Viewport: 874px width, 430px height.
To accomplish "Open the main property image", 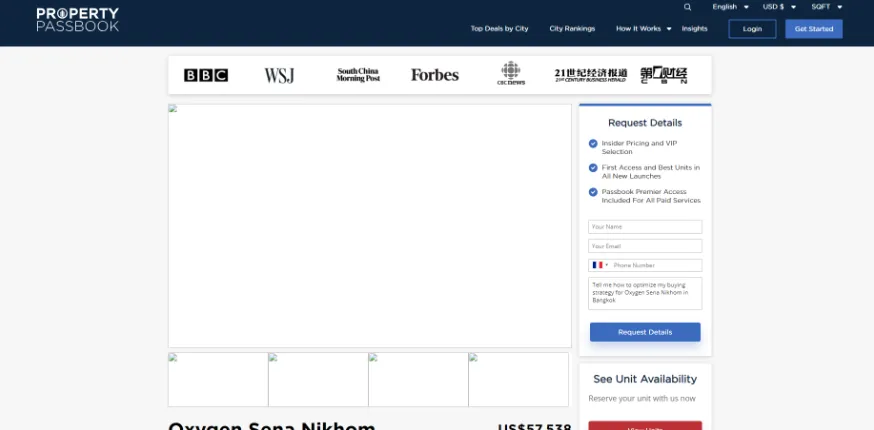I will point(370,226).
